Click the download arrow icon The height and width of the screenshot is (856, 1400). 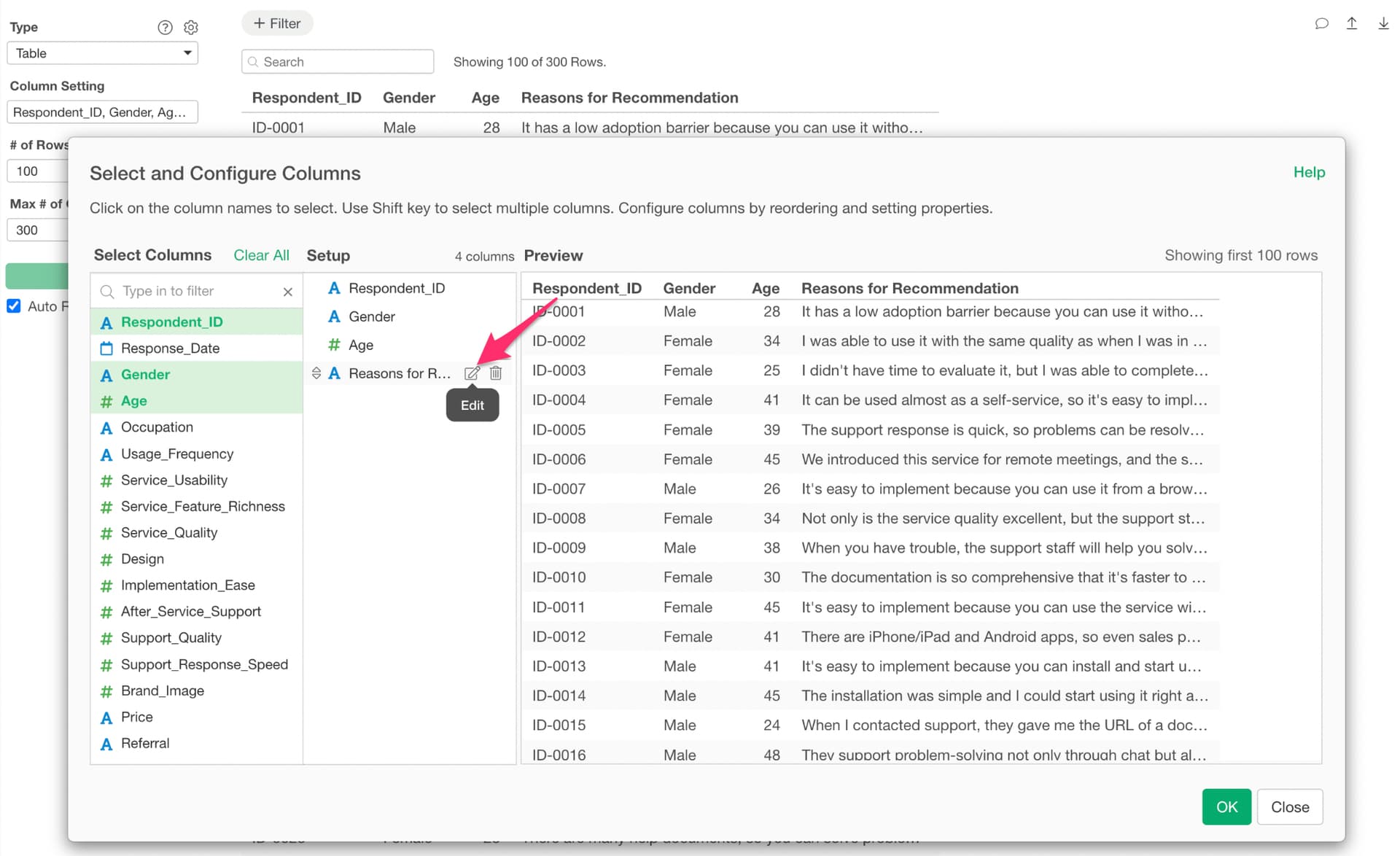tap(1383, 23)
